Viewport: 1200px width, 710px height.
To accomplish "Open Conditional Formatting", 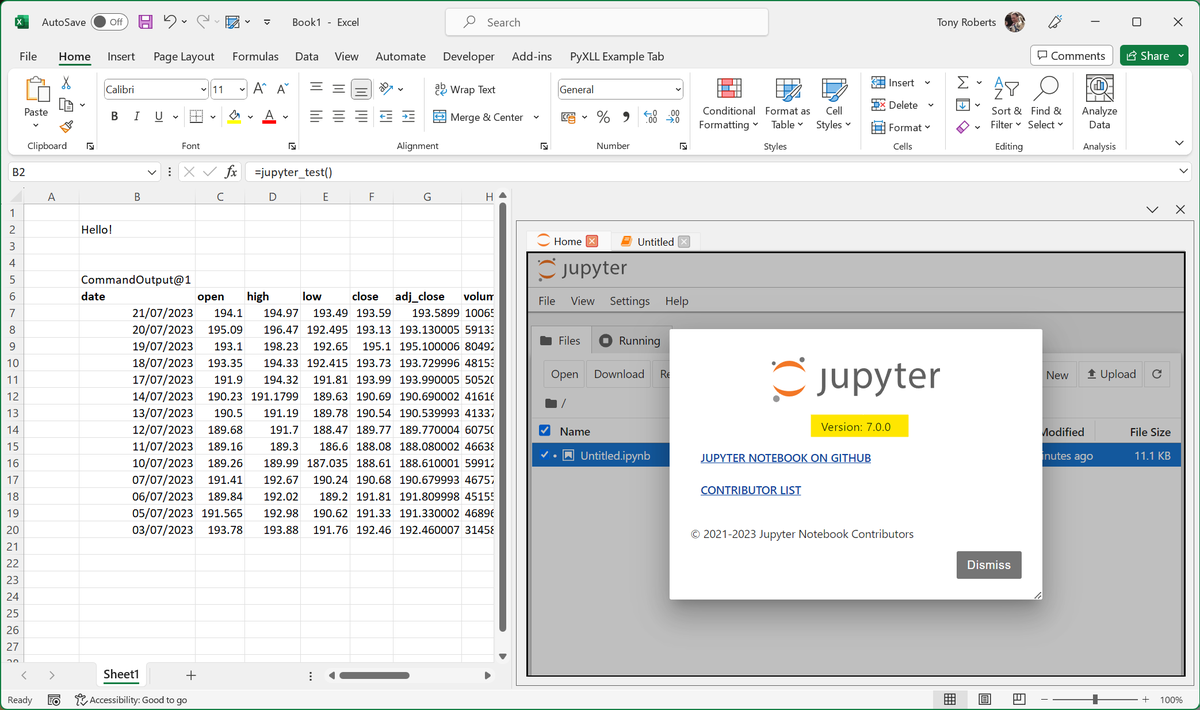I will pyautogui.click(x=728, y=104).
